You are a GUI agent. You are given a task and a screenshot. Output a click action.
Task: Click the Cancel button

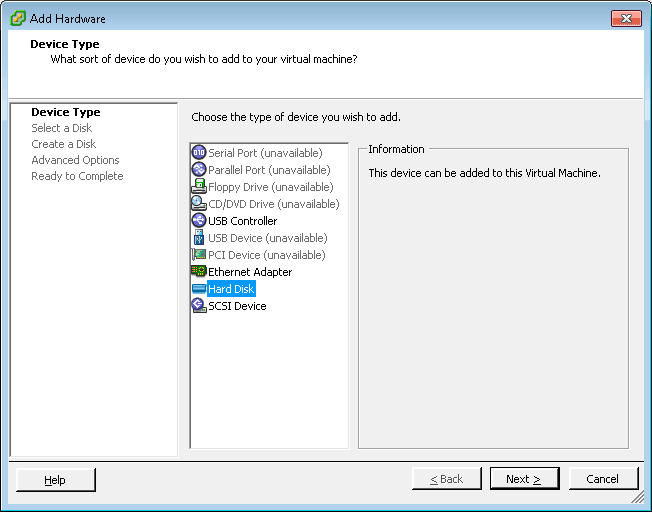click(603, 479)
